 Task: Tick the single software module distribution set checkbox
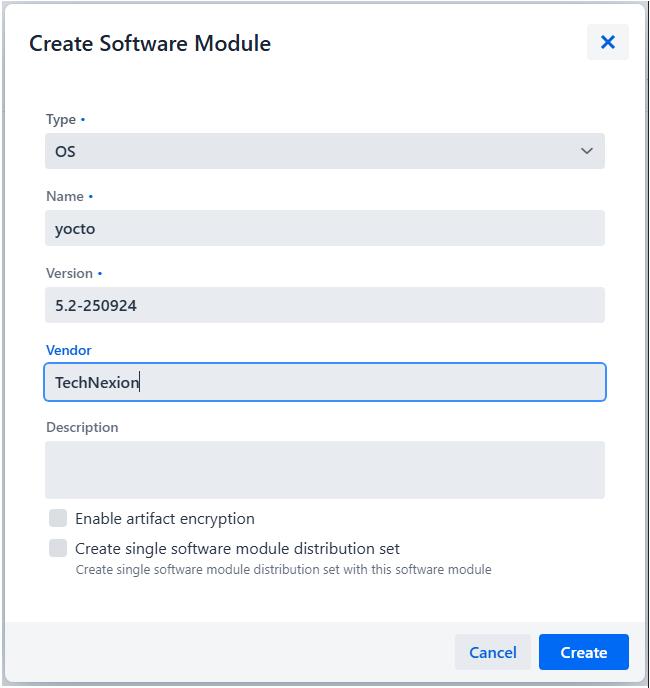(x=58, y=548)
